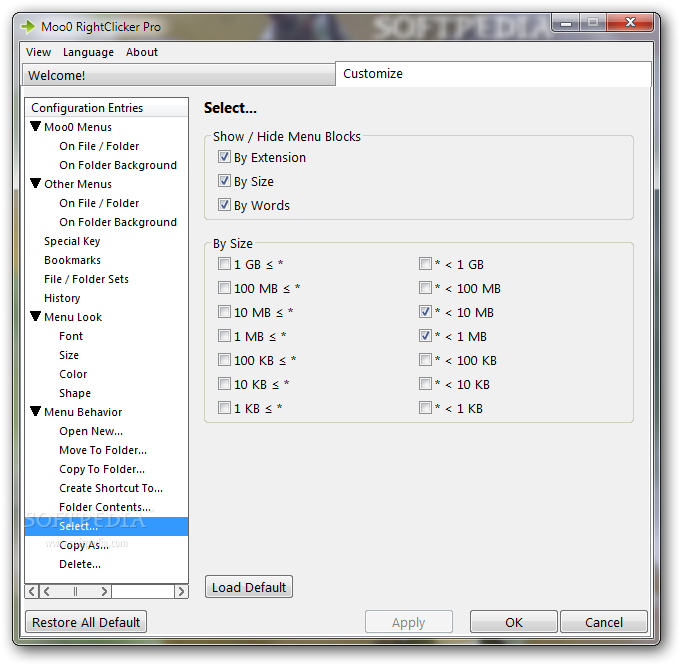Click the Moo0 RightClicker green arrow icon
The width and height of the screenshot is (681, 666).
(x=28, y=27)
